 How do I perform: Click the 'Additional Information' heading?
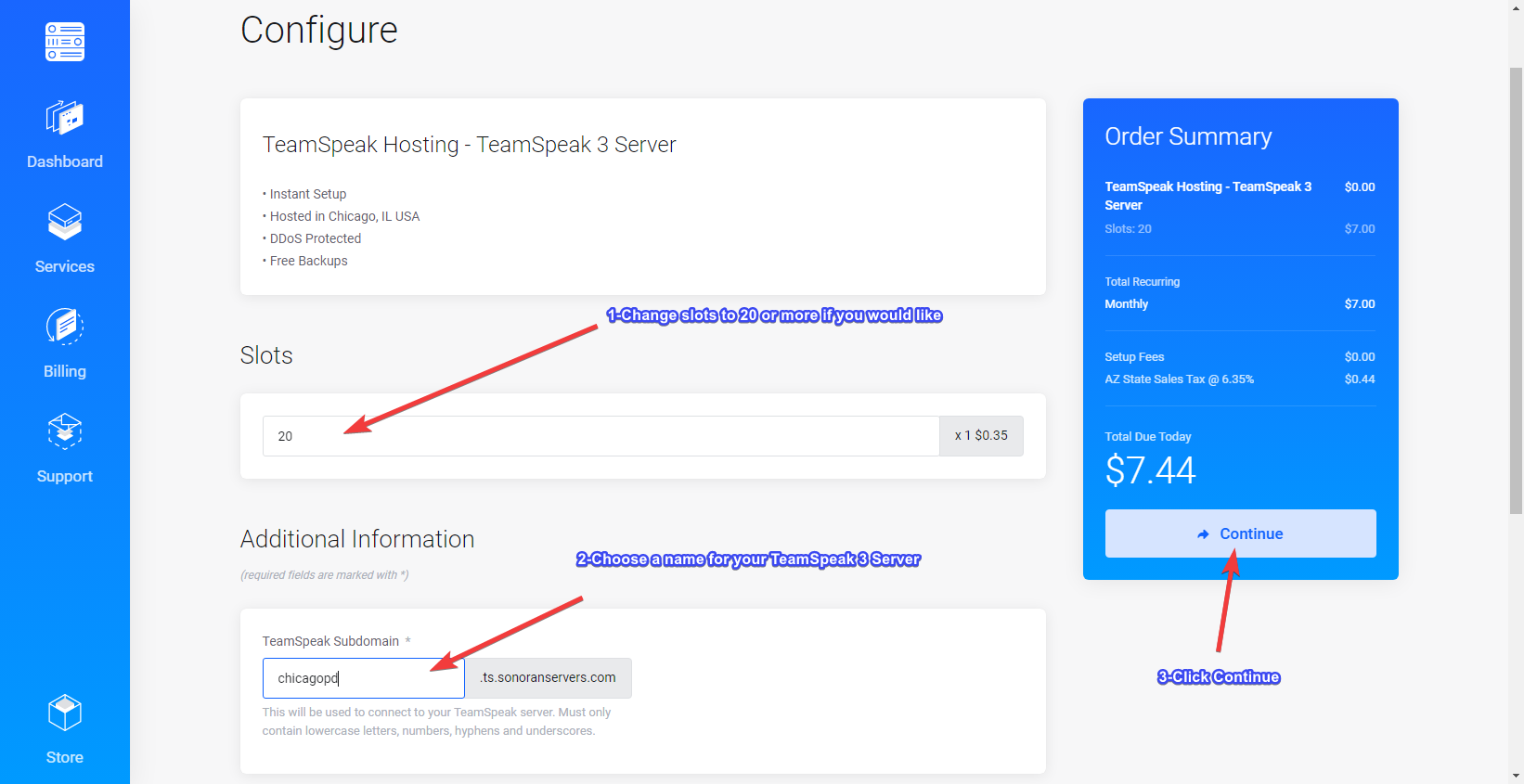357,539
